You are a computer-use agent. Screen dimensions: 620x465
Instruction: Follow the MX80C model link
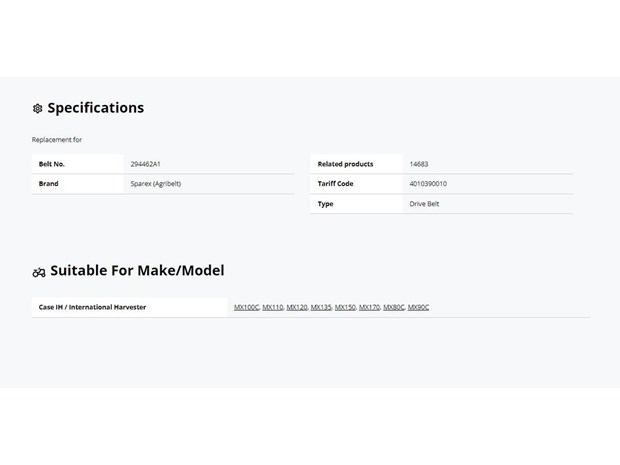pos(394,307)
